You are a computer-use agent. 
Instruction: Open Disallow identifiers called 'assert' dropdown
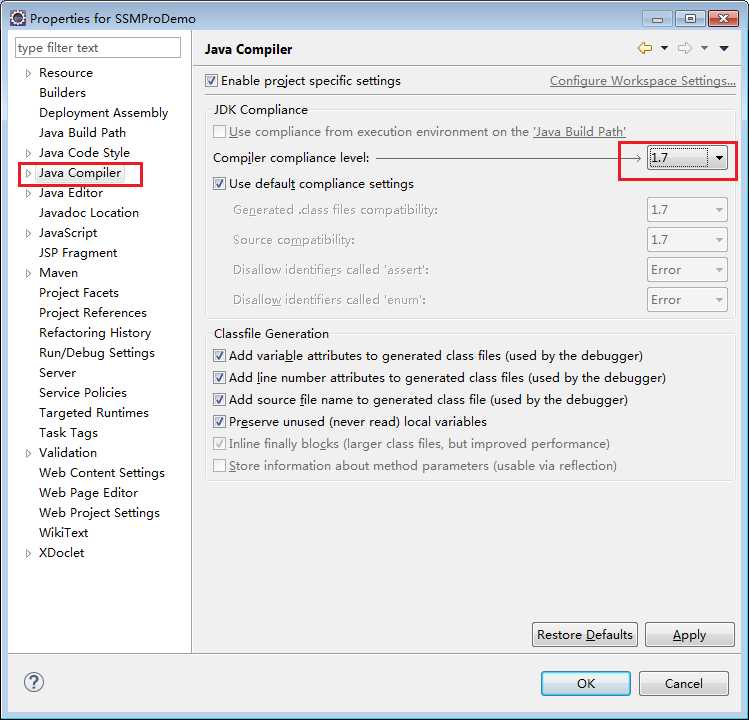tap(687, 269)
